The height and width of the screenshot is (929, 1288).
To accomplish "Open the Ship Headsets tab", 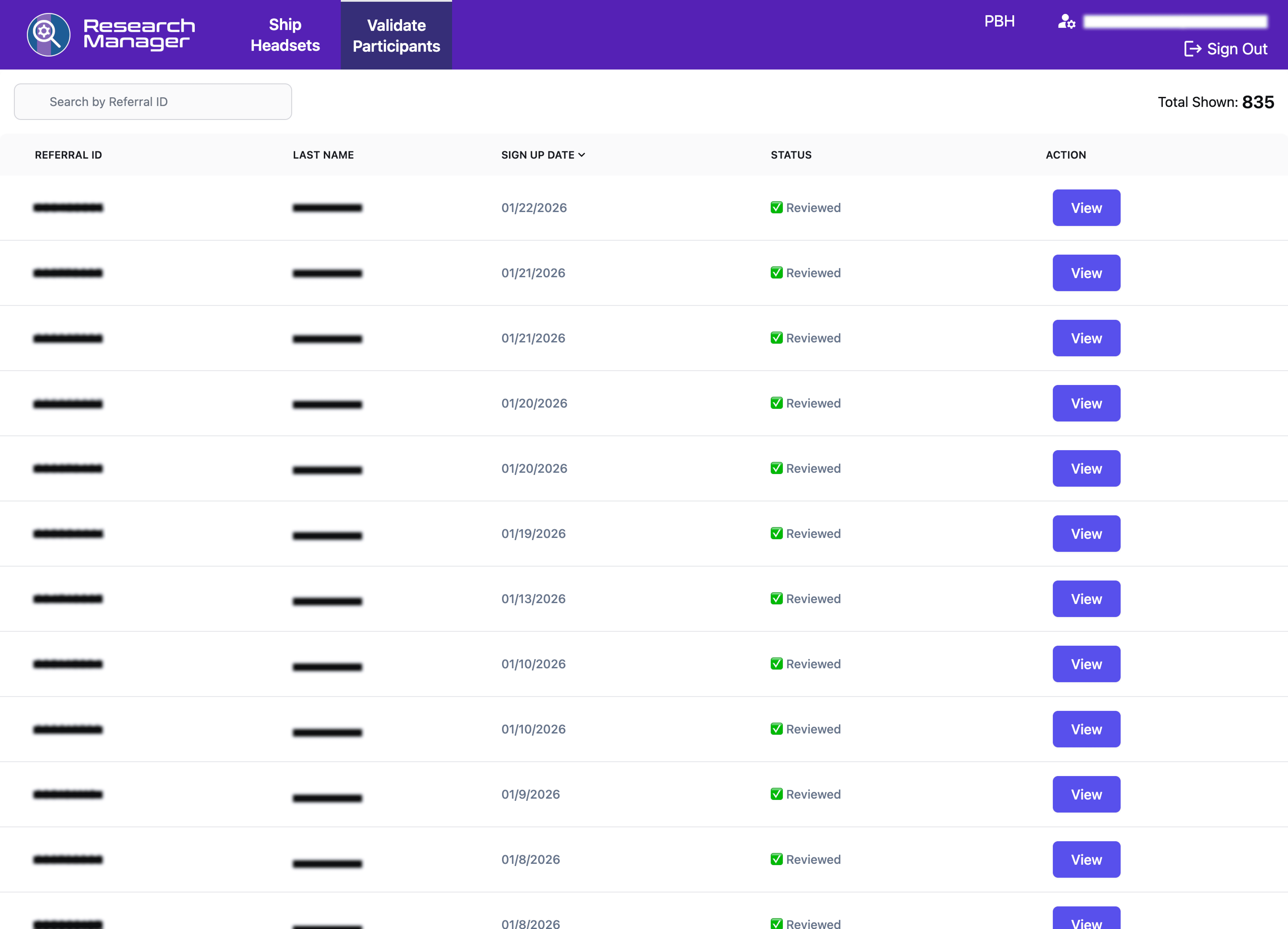I will 285,35.
